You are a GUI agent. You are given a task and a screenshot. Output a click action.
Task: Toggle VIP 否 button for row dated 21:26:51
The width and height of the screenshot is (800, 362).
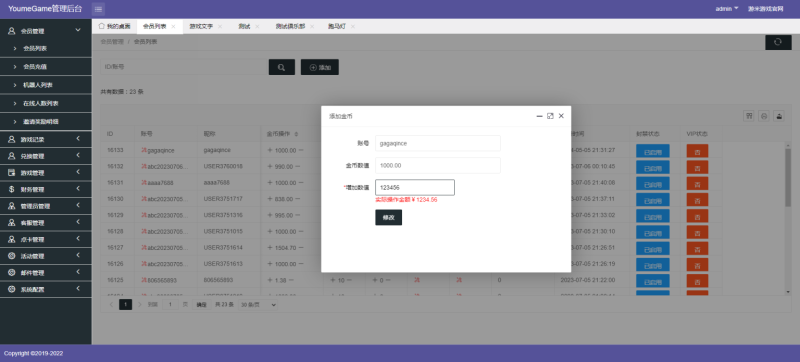[x=697, y=248]
